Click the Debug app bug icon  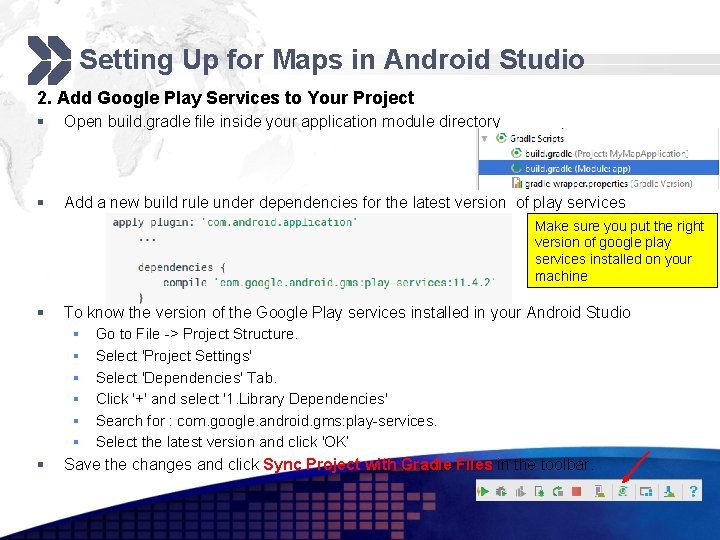[x=501, y=491]
